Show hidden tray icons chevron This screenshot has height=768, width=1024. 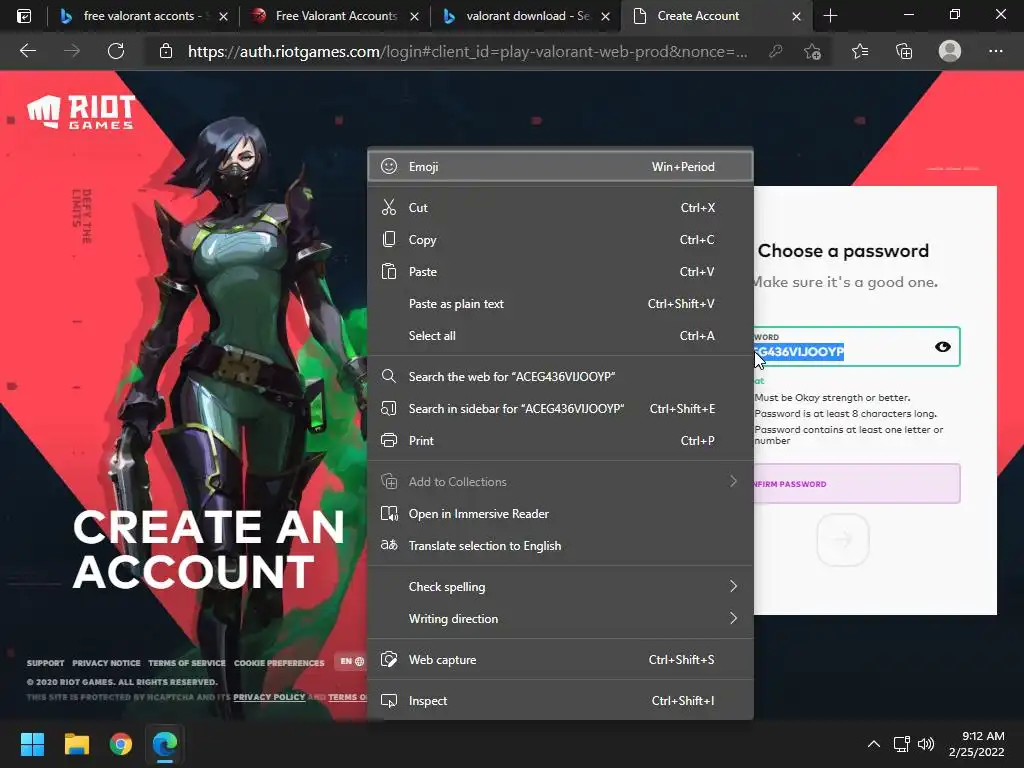pyautogui.click(x=873, y=744)
